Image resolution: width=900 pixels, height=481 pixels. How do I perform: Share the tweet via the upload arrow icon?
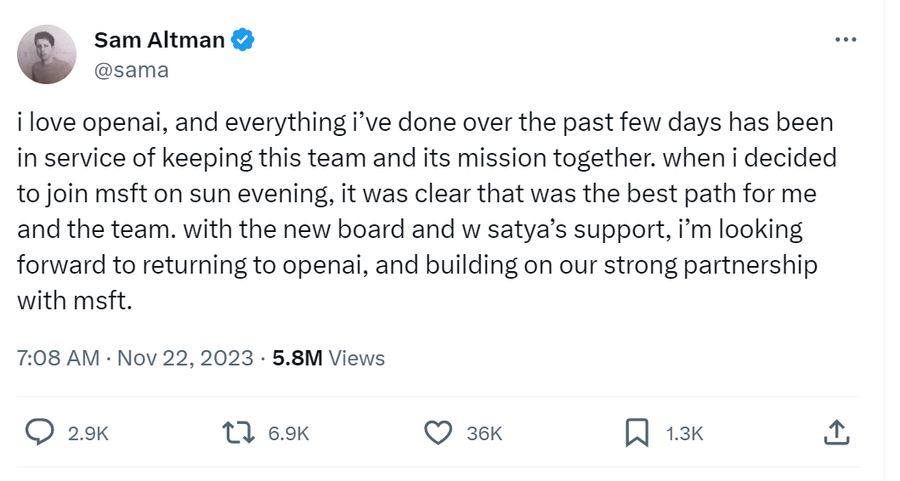coord(836,432)
